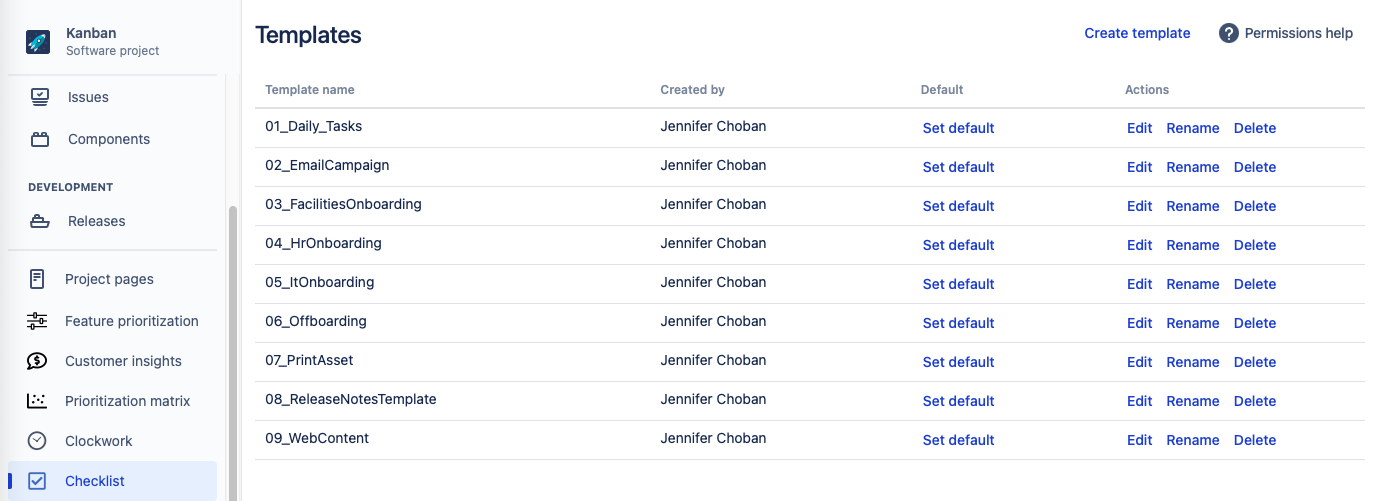Image resolution: width=1379 pixels, height=501 pixels.
Task: Open the Issues icon in sidebar
Action: (40, 97)
